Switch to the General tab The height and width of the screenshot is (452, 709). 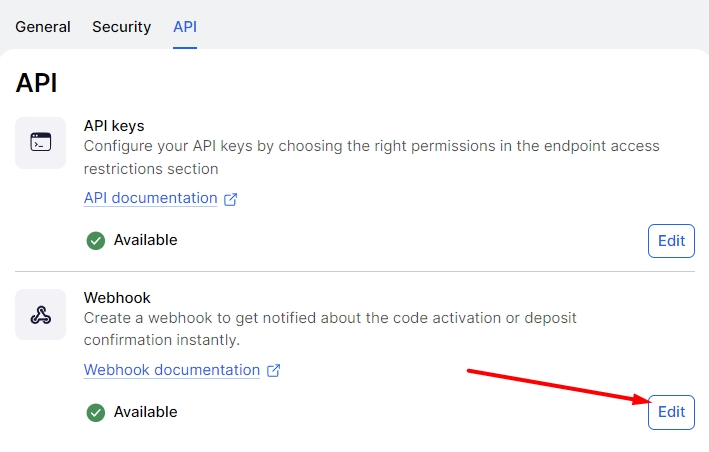[43, 27]
